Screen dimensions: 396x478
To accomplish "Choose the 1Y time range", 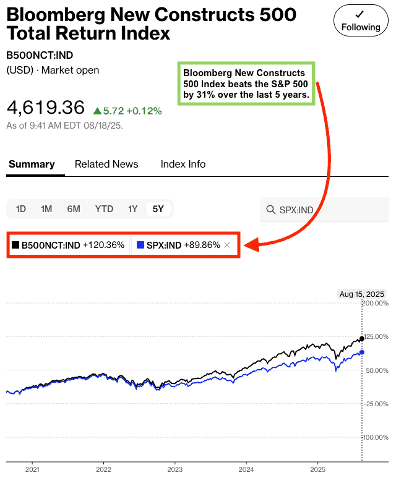I will point(133,209).
